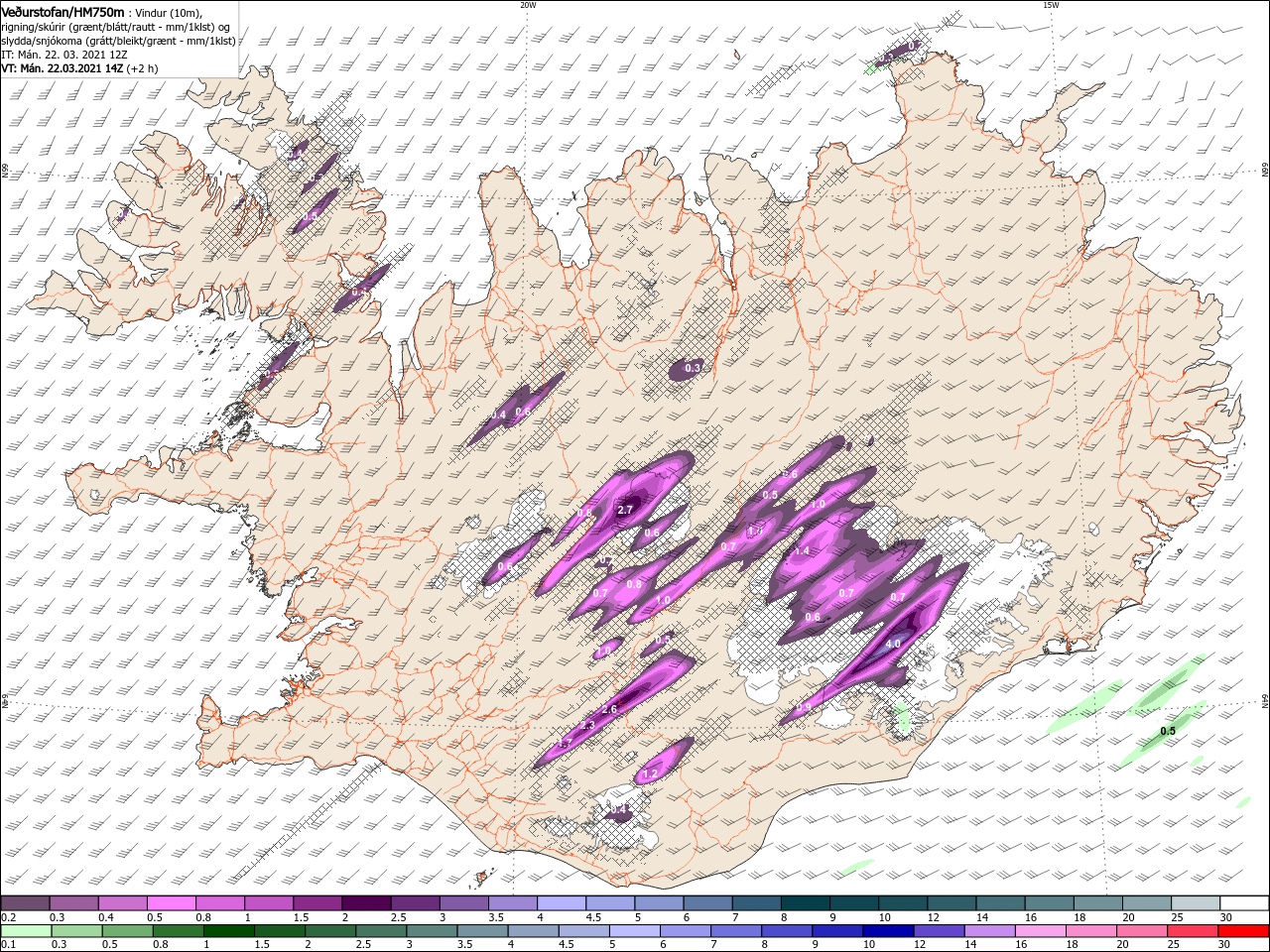Click the 2.3 precipitation value label
Viewport: 1270px width, 952px height.
pyautogui.click(x=587, y=726)
